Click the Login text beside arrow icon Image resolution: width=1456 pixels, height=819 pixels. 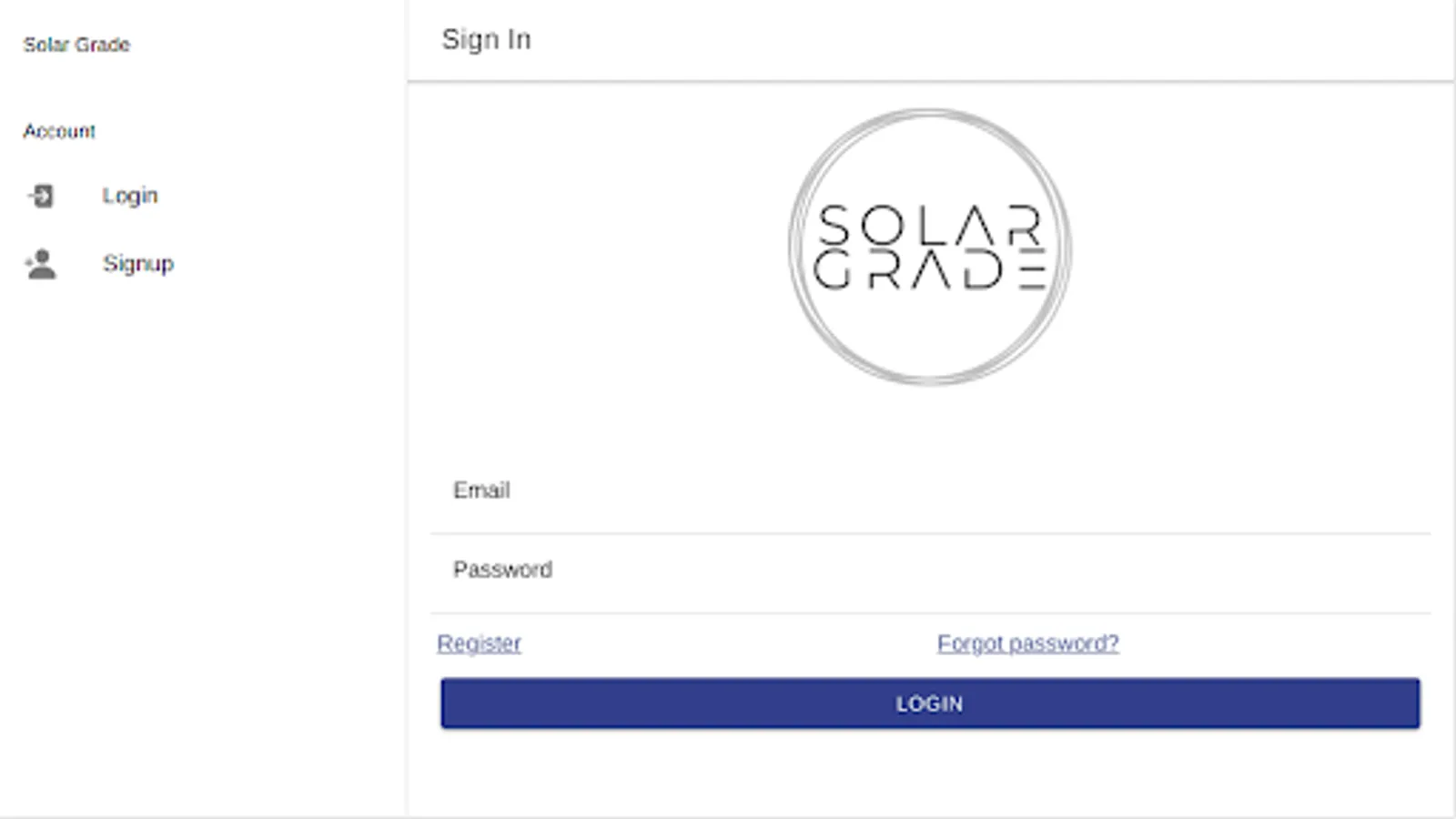(130, 196)
